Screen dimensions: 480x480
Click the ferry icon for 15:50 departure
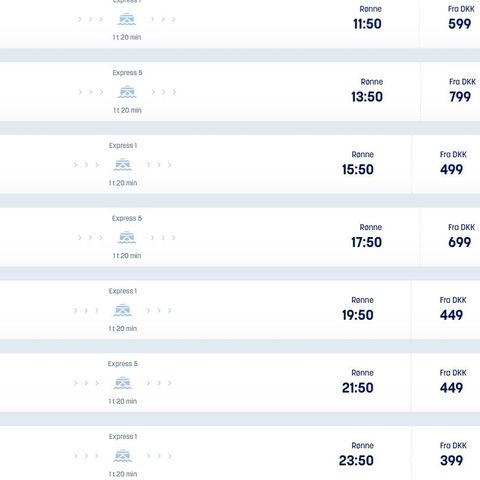(123, 164)
